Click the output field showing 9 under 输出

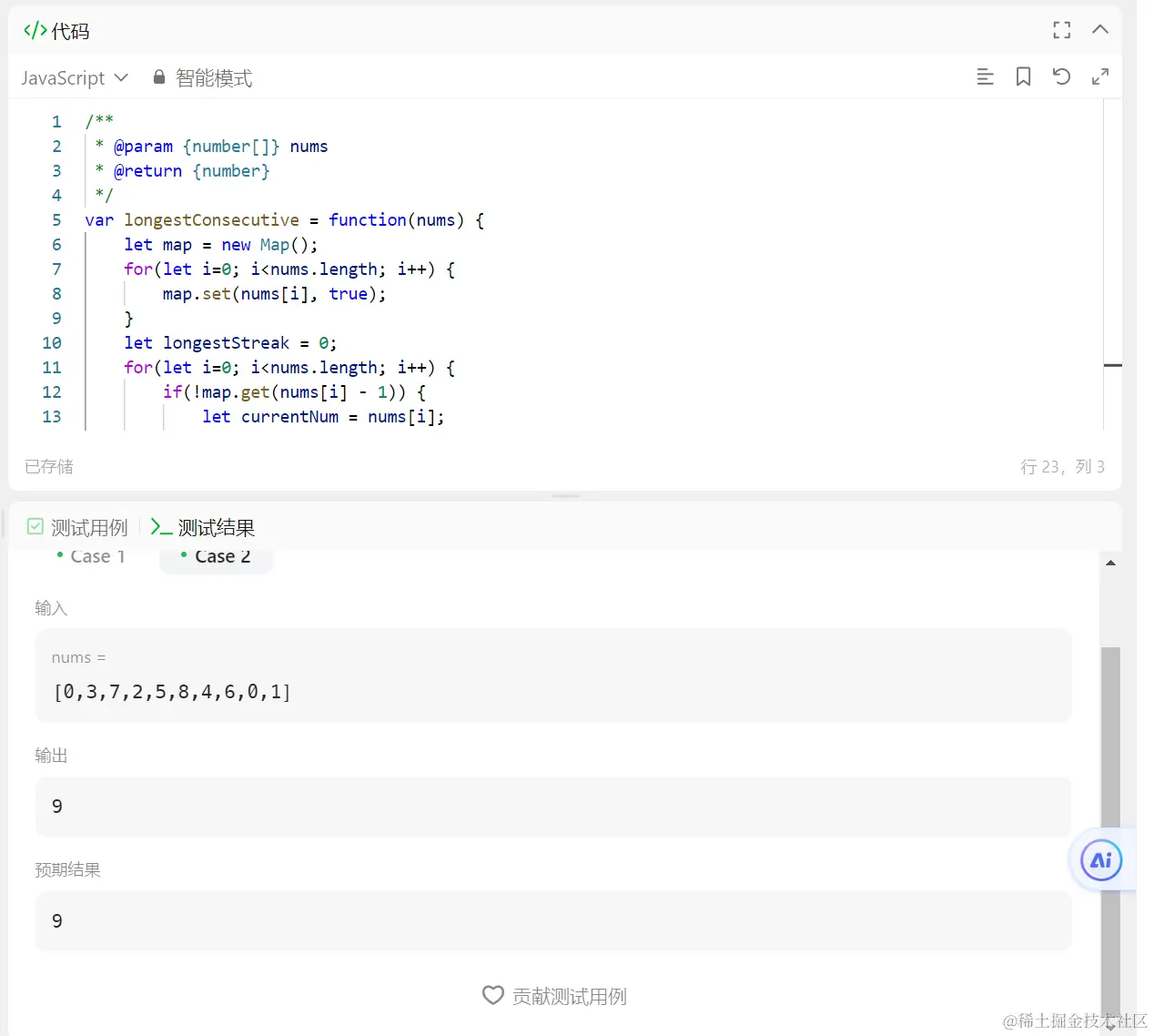553,807
